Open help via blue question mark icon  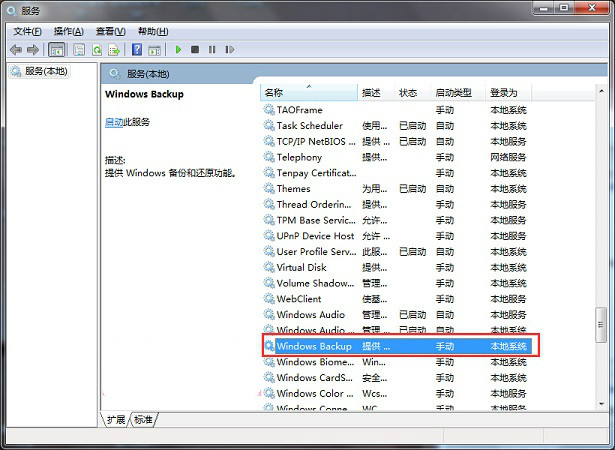click(137, 49)
